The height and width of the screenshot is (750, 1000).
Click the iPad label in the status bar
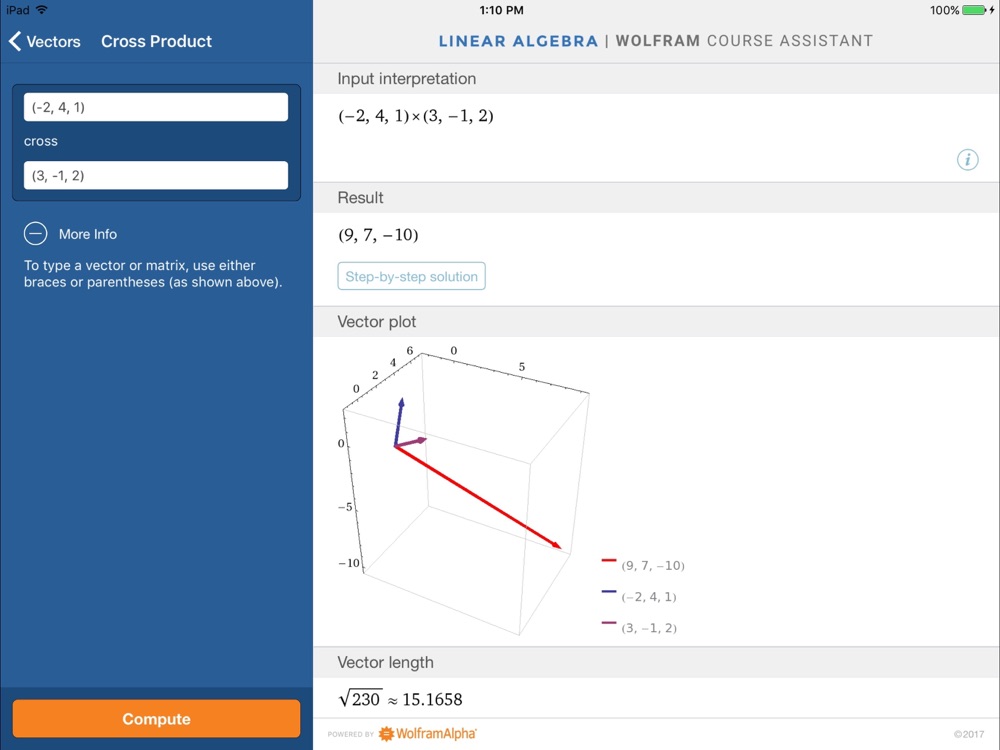pyautogui.click(x=18, y=10)
